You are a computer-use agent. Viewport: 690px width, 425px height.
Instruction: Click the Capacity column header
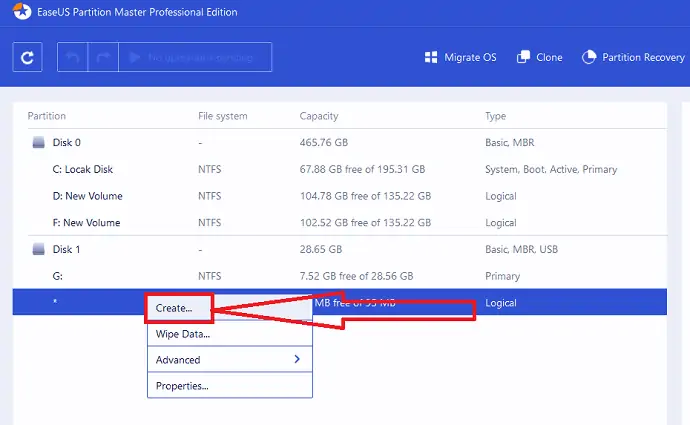click(x=319, y=116)
